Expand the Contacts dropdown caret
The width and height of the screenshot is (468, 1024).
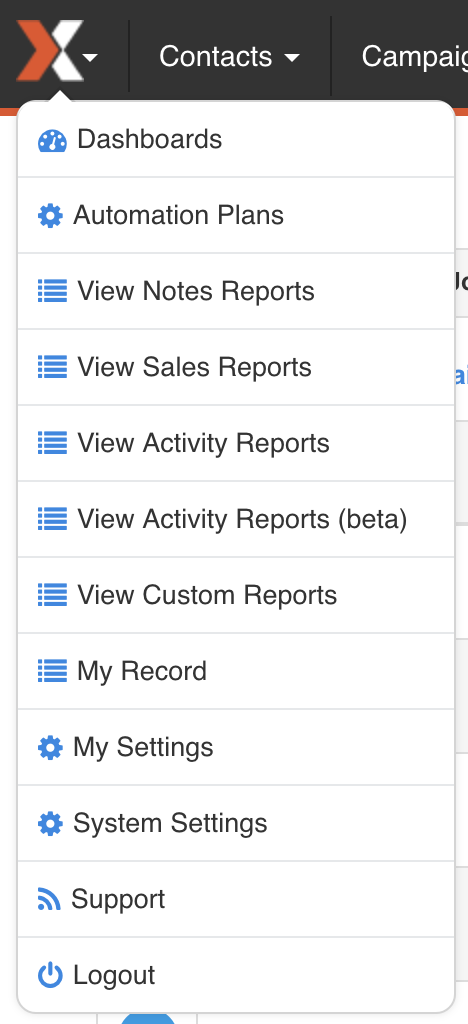click(292, 57)
